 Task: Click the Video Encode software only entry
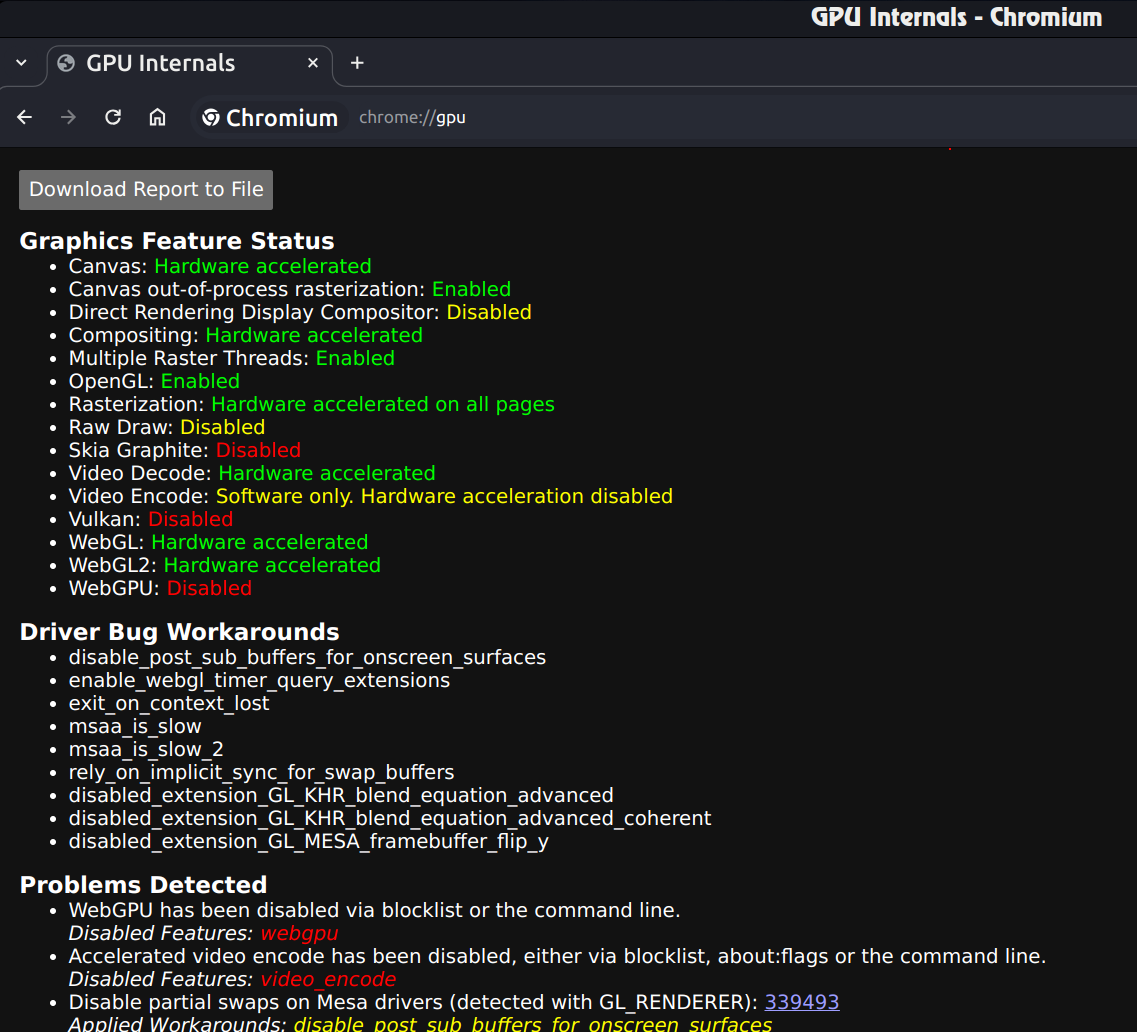371,497
